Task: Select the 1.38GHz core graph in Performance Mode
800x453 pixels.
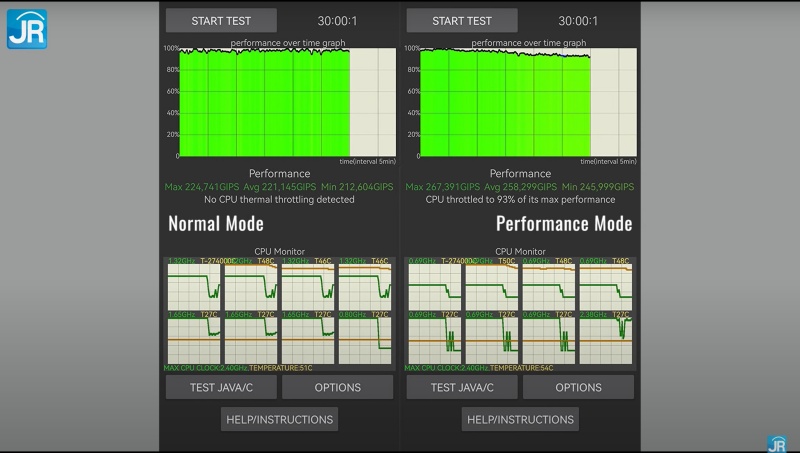Action: tap(606, 336)
